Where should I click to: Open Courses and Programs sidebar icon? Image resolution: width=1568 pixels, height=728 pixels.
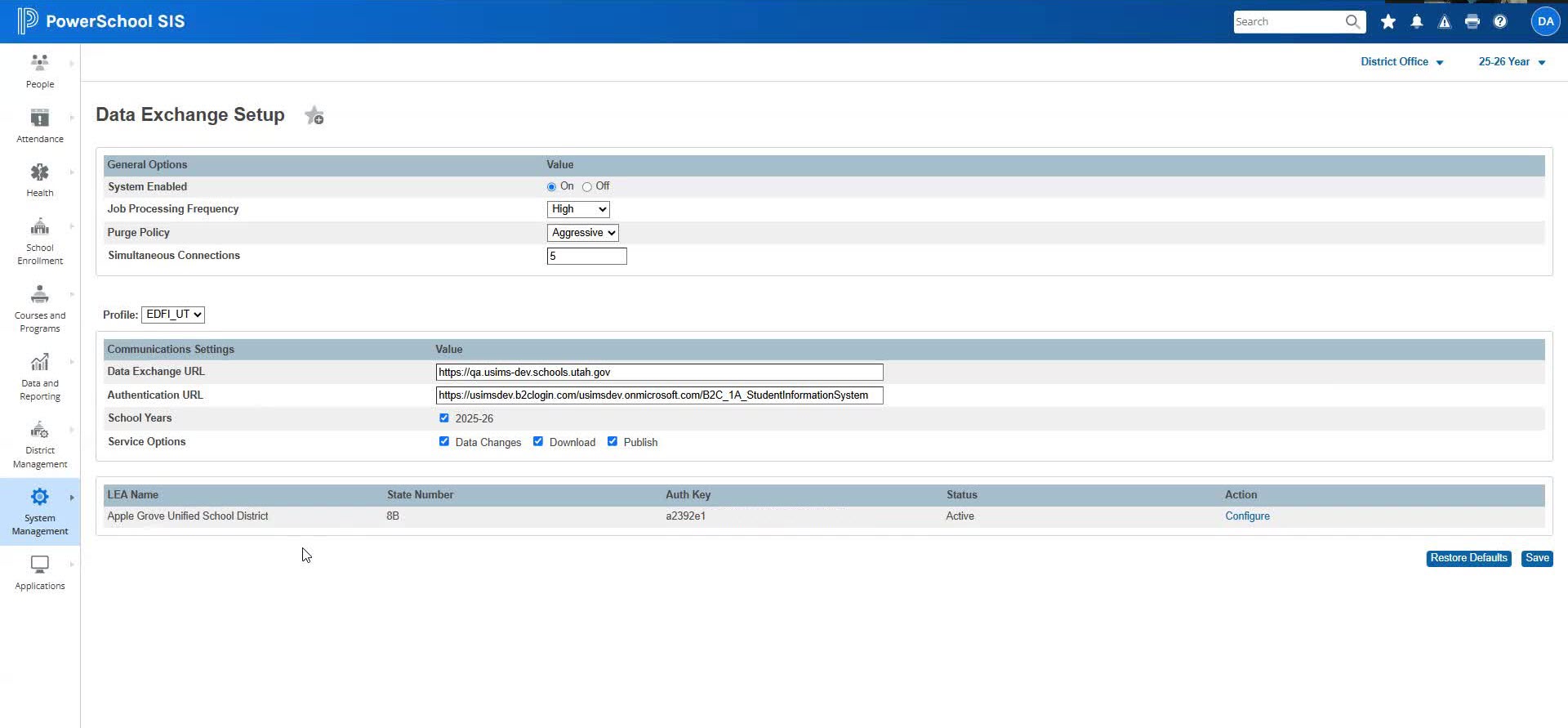[39, 294]
